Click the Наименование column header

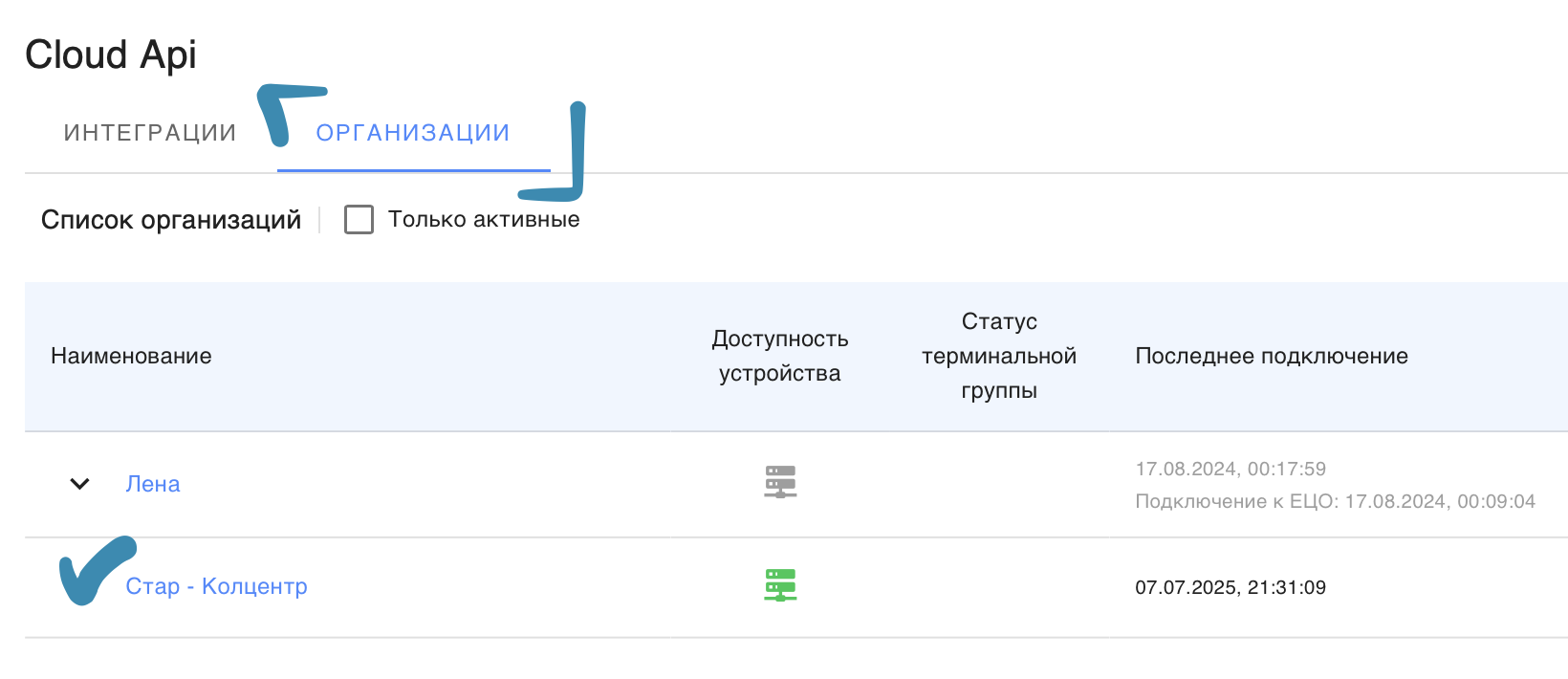(x=131, y=356)
